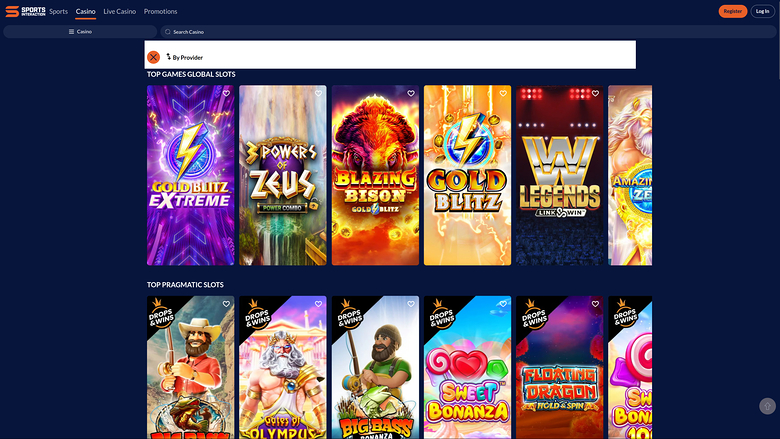
Task: Click Drops & Wins badge on Gates of Olympus
Action: (255, 313)
